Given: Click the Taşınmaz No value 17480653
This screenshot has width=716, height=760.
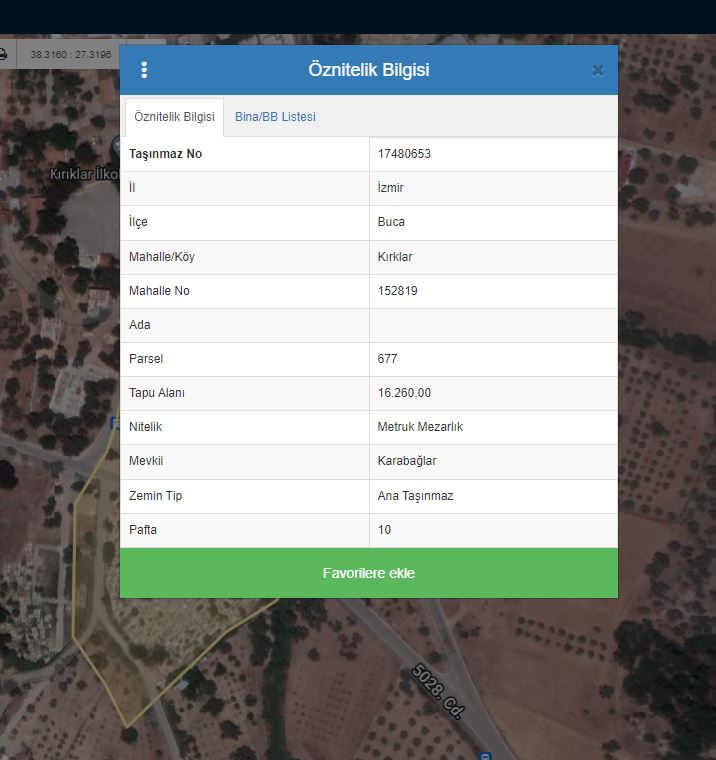Looking at the screenshot, I should 404,154.
